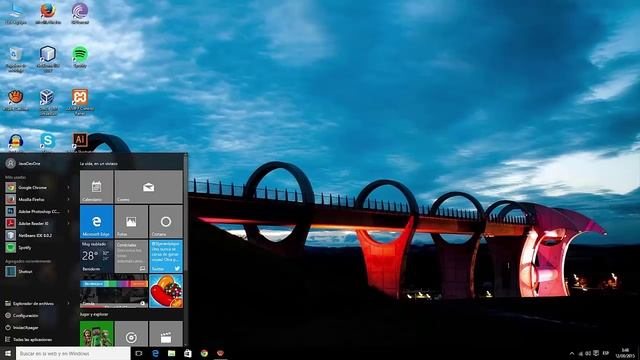The height and width of the screenshot is (360, 640).
Task: Expand Mozilla Firefox jump list arrow
Action: pyautogui.click(x=69, y=200)
